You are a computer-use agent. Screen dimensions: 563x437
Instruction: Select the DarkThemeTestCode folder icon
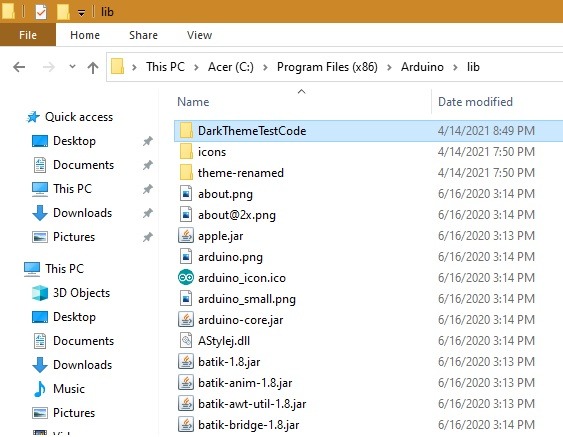click(x=186, y=130)
